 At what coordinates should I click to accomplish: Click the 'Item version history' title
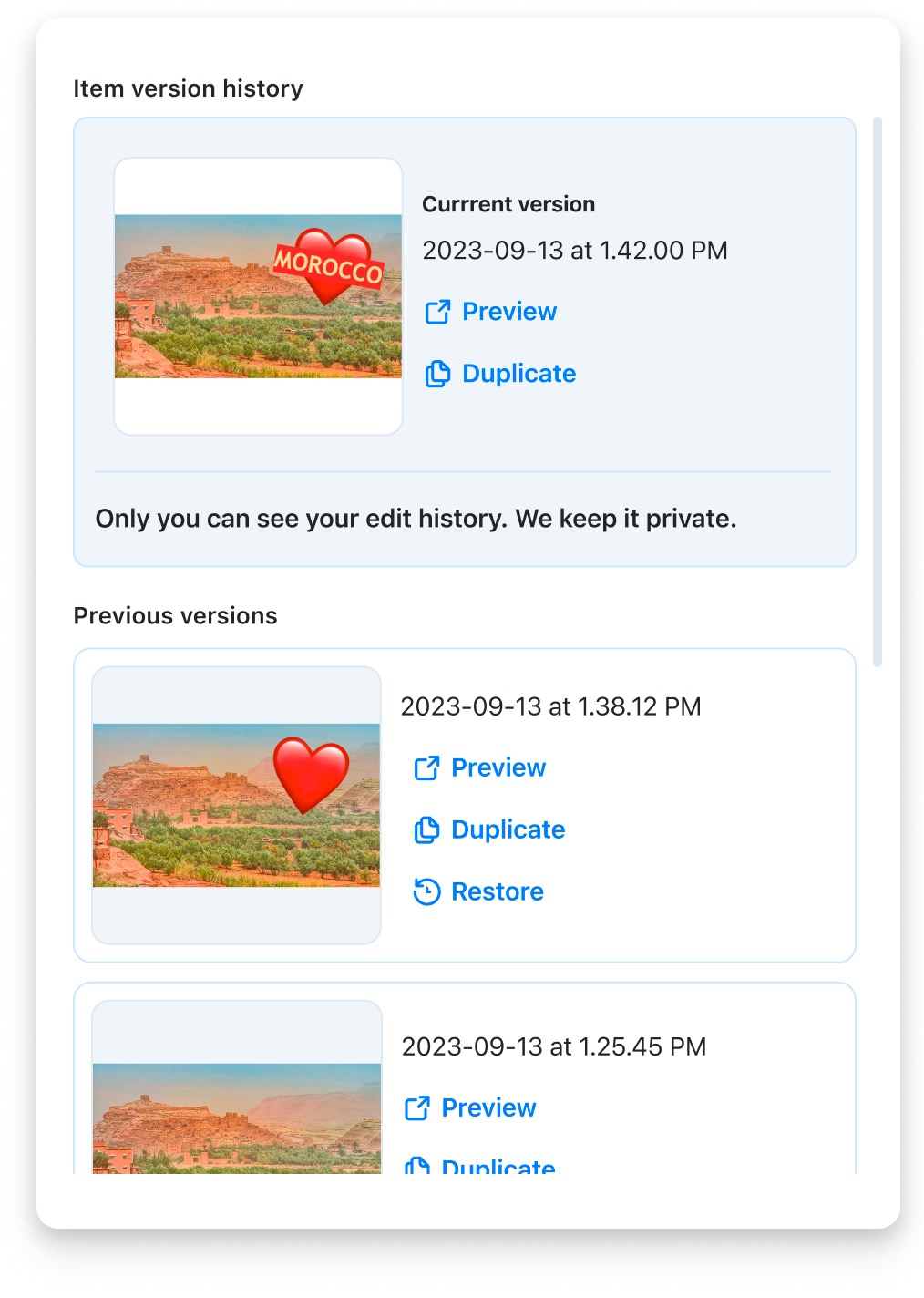tap(188, 88)
